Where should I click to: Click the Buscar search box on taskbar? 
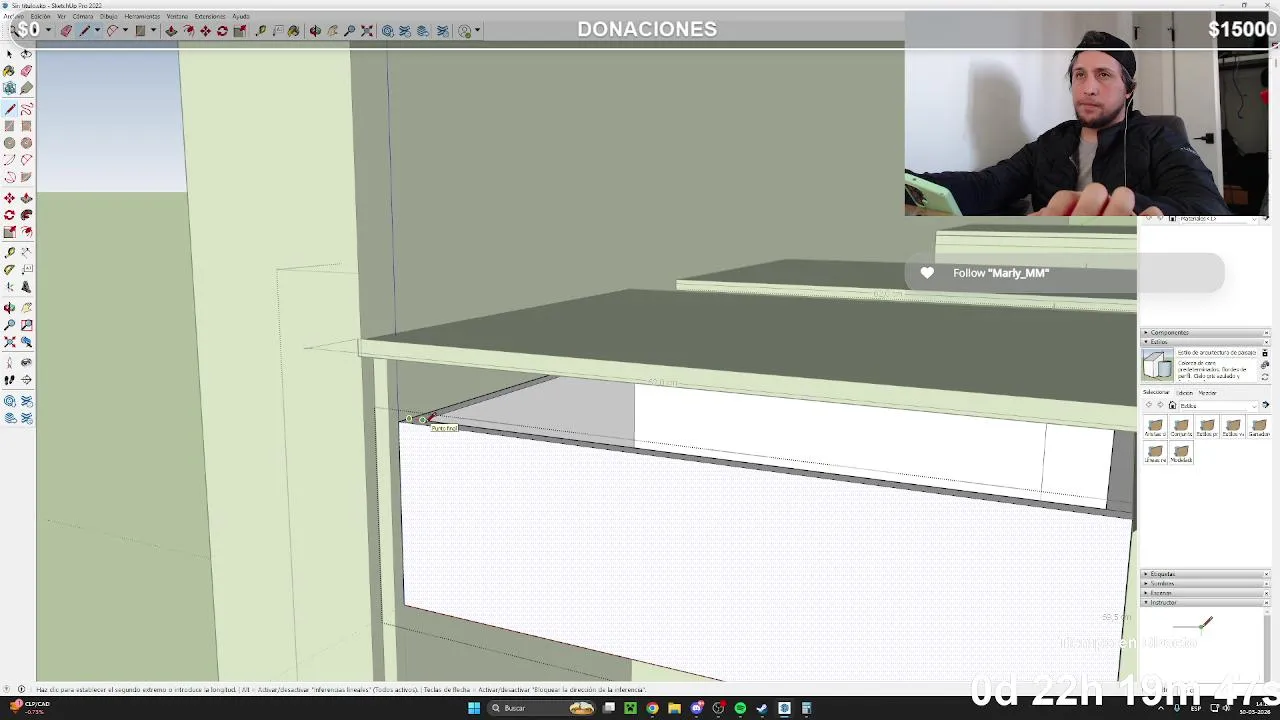(x=541, y=708)
